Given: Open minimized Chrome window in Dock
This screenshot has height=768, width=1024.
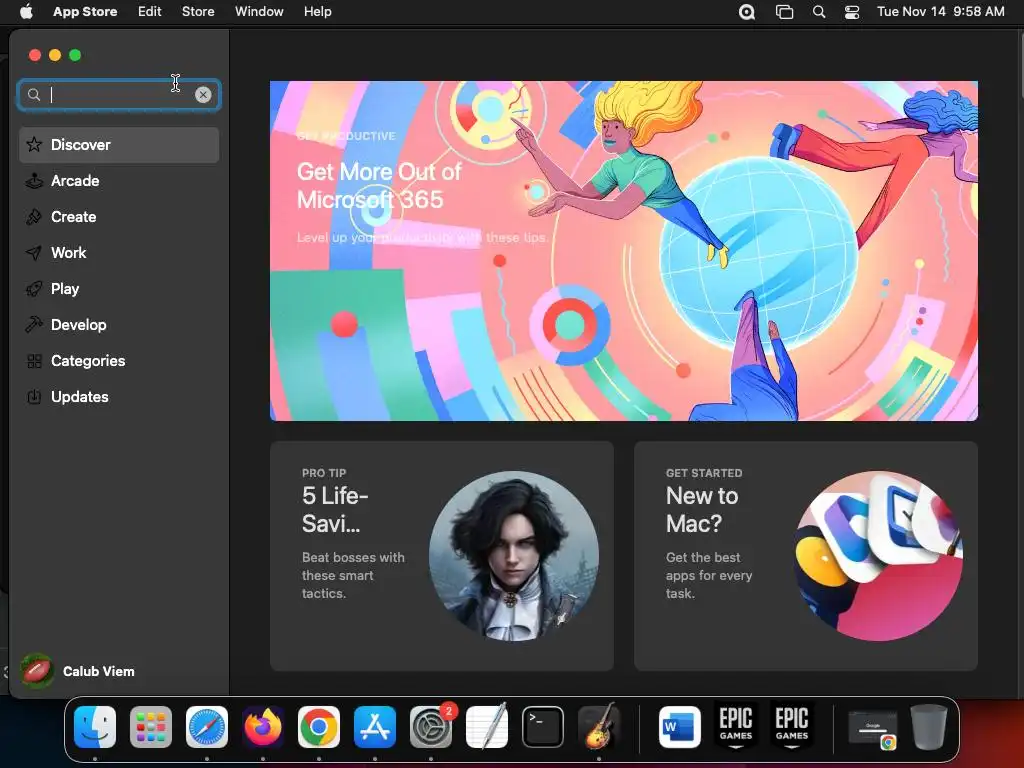Looking at the screenshot, I should [872, 728].
